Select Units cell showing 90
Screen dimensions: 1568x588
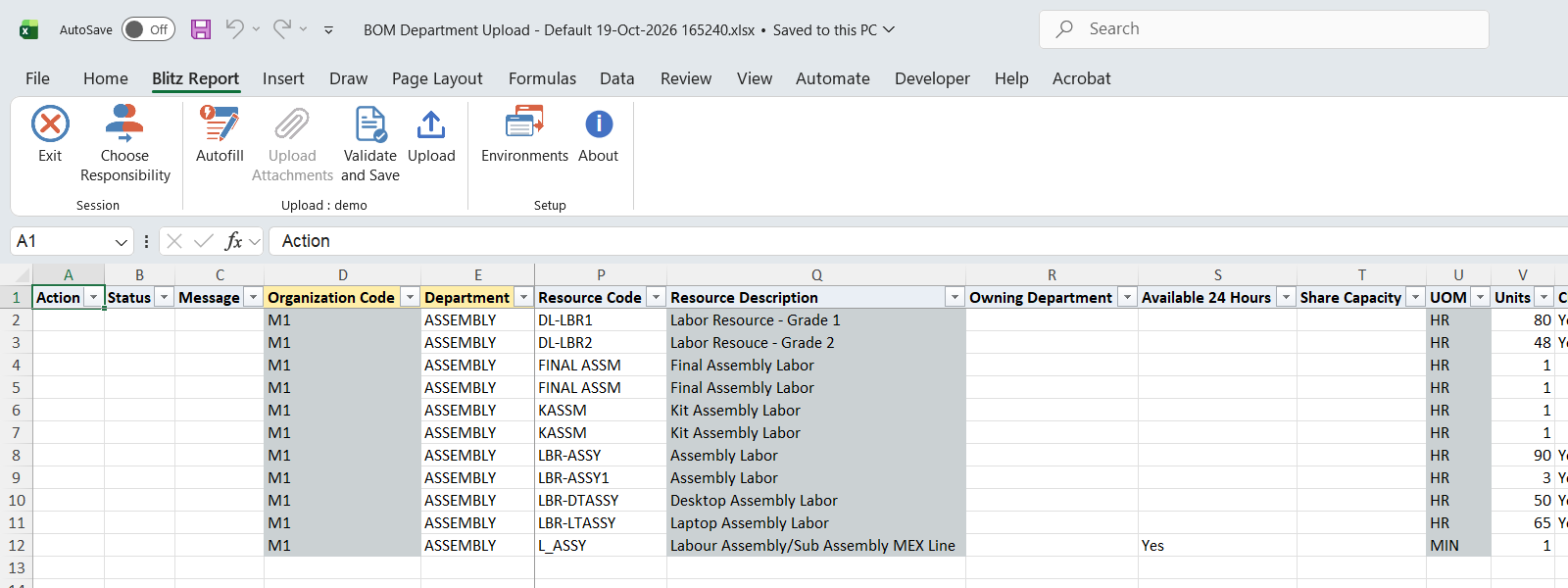pos(1523,456)
